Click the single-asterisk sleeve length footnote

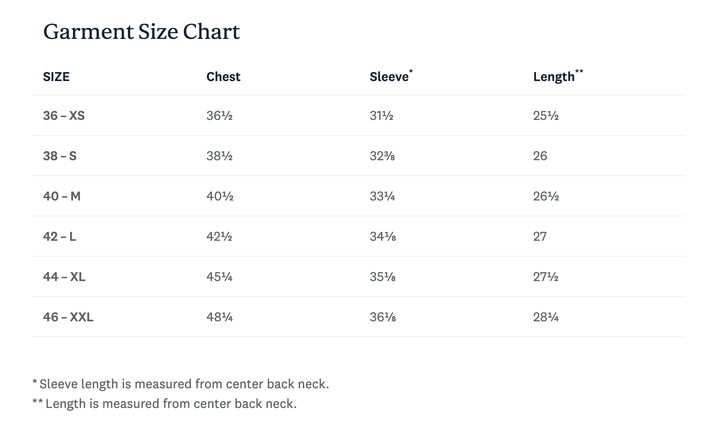point(180,383)
